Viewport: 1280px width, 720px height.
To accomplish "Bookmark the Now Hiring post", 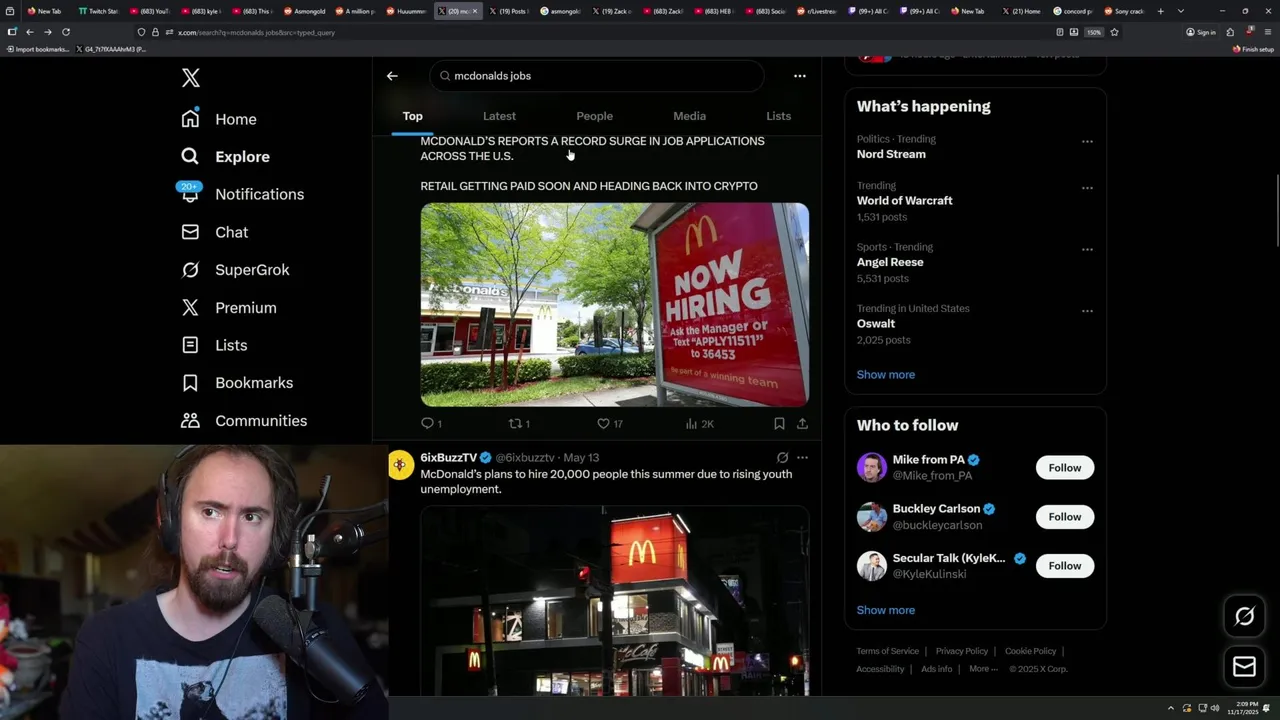I will pos(779,424).
